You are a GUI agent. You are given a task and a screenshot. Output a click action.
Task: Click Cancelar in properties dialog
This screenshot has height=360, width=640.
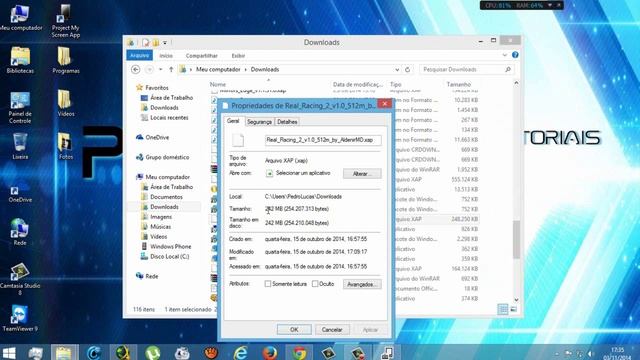[x=332, y=329]
